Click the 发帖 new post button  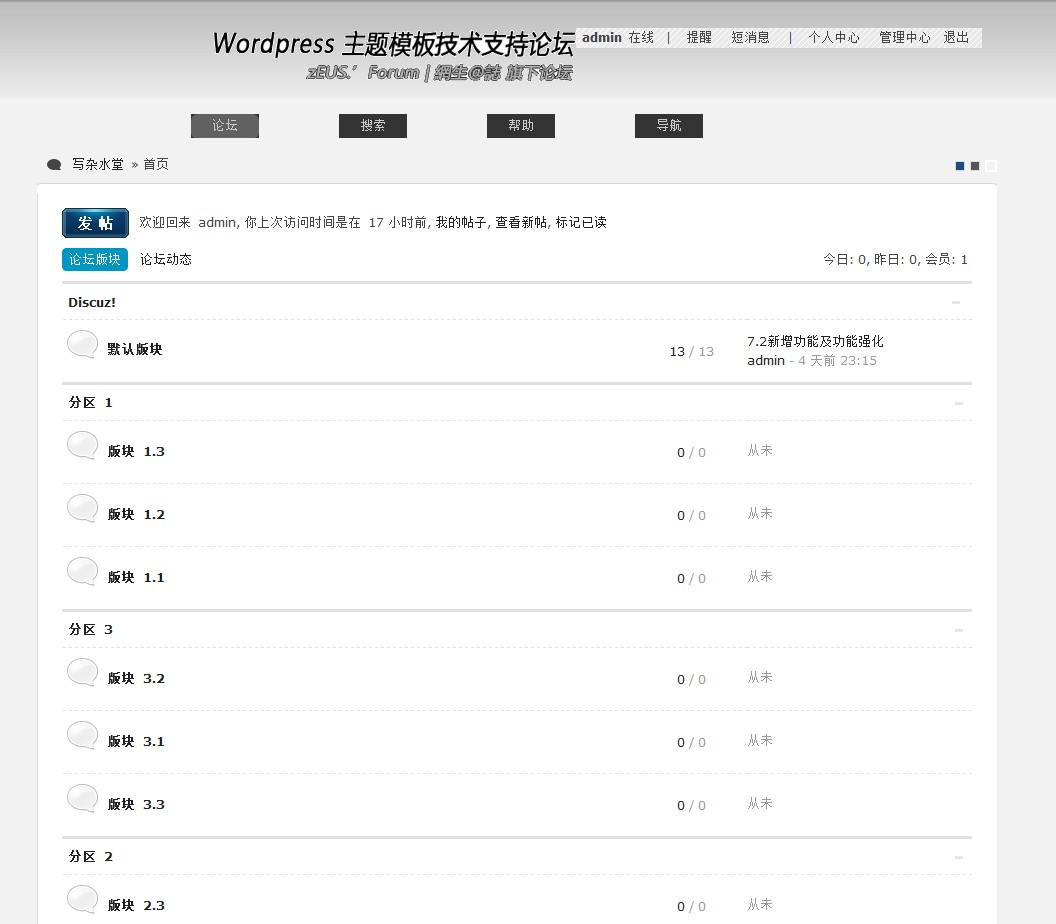96,223
